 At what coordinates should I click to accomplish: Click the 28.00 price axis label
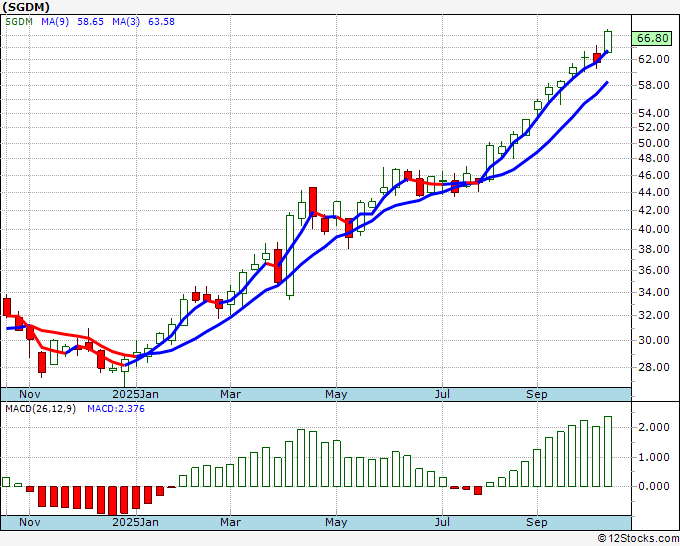pos(654,367)
